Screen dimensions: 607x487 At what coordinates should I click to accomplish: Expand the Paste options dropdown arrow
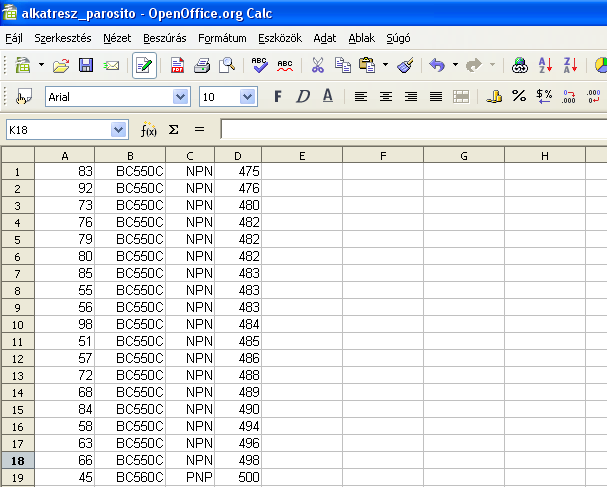point(386,65)
